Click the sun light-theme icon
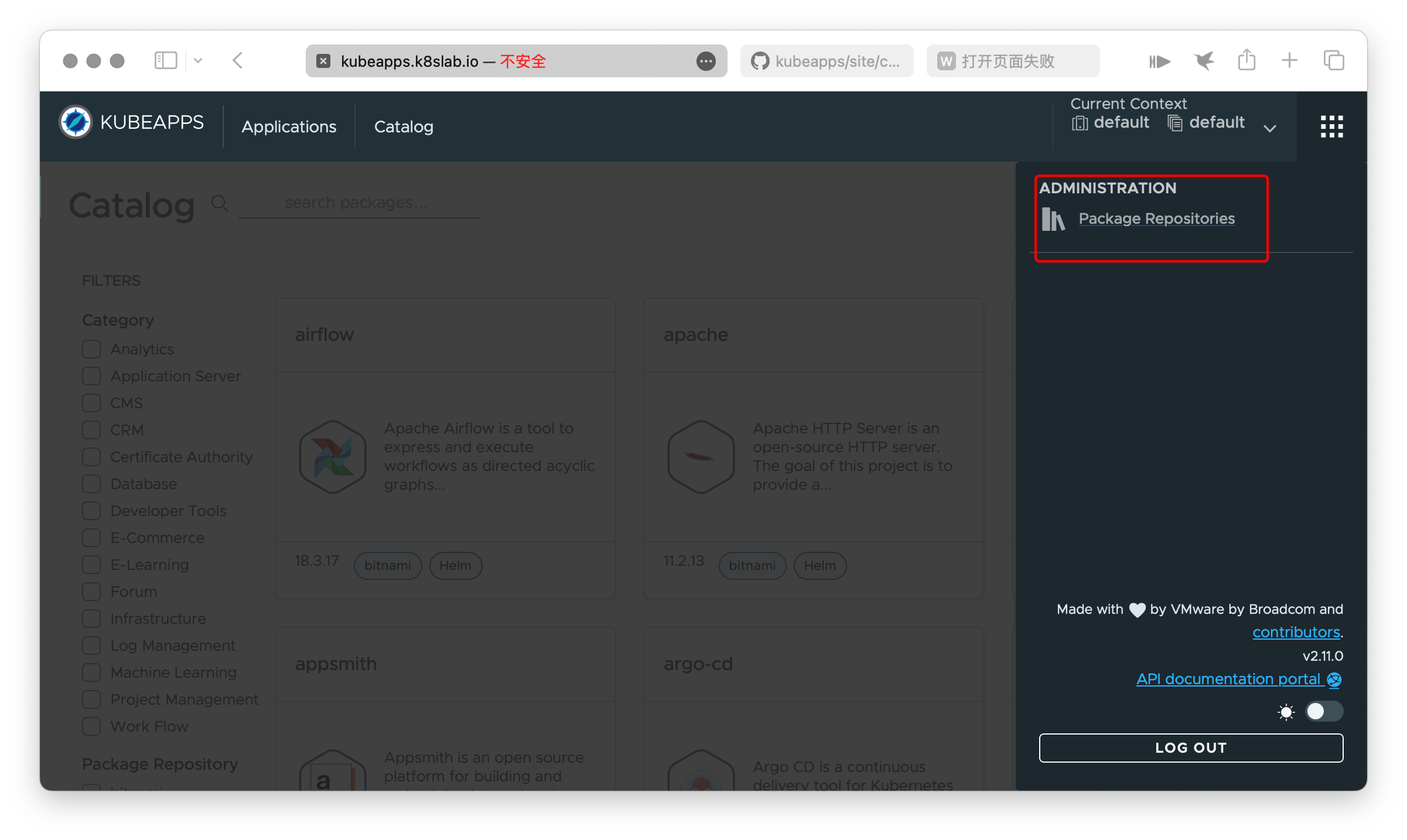 pyautogui.click(x=1286, y=712)
